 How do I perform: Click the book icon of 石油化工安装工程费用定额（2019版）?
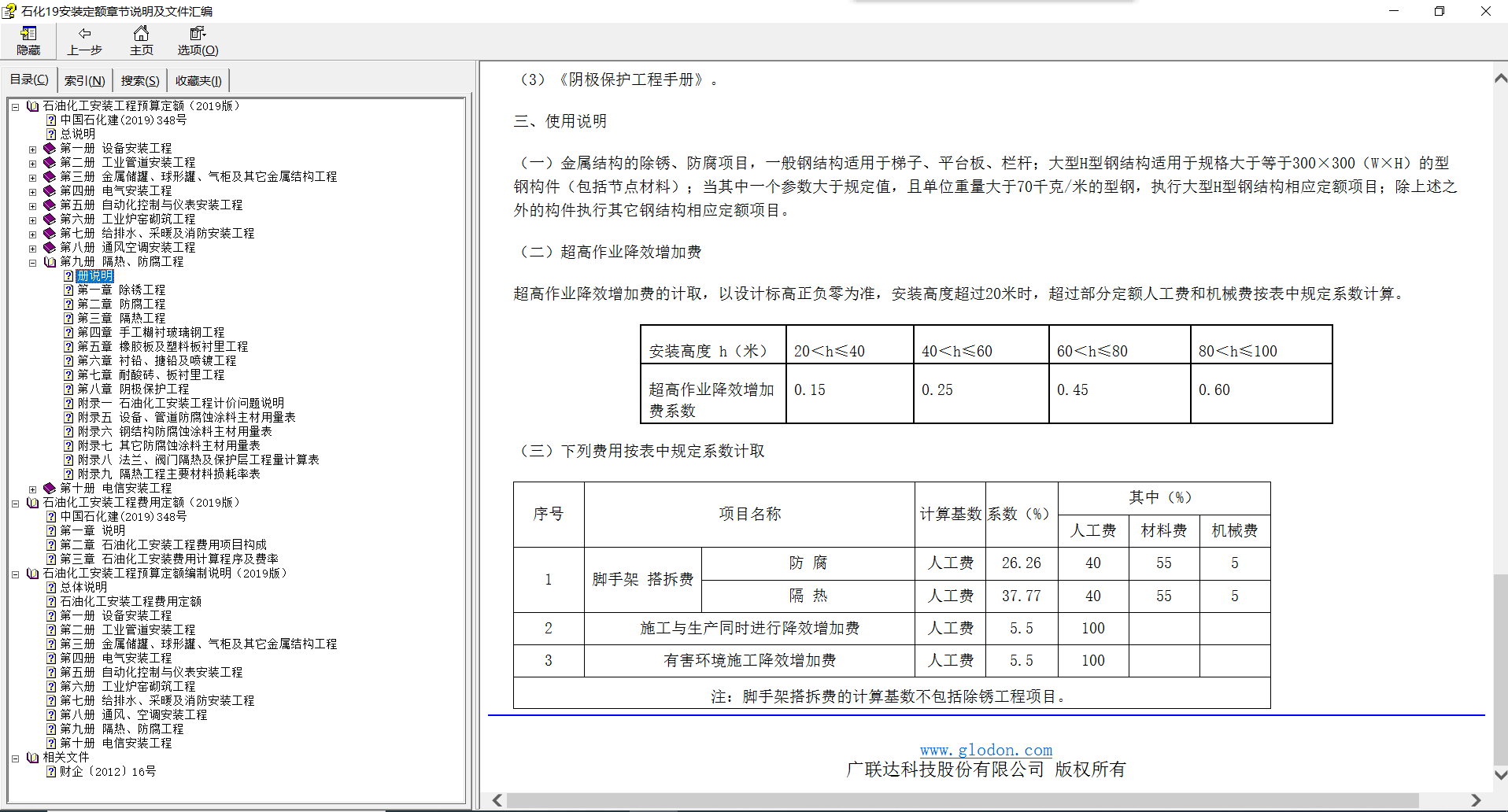click(33, 502)
